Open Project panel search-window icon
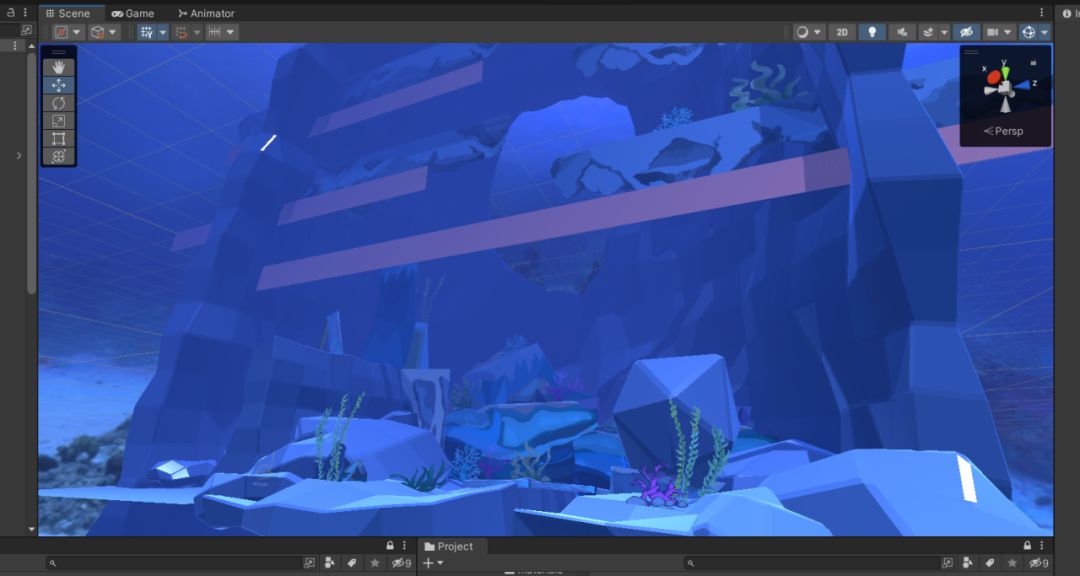 (x=948, y=563)
